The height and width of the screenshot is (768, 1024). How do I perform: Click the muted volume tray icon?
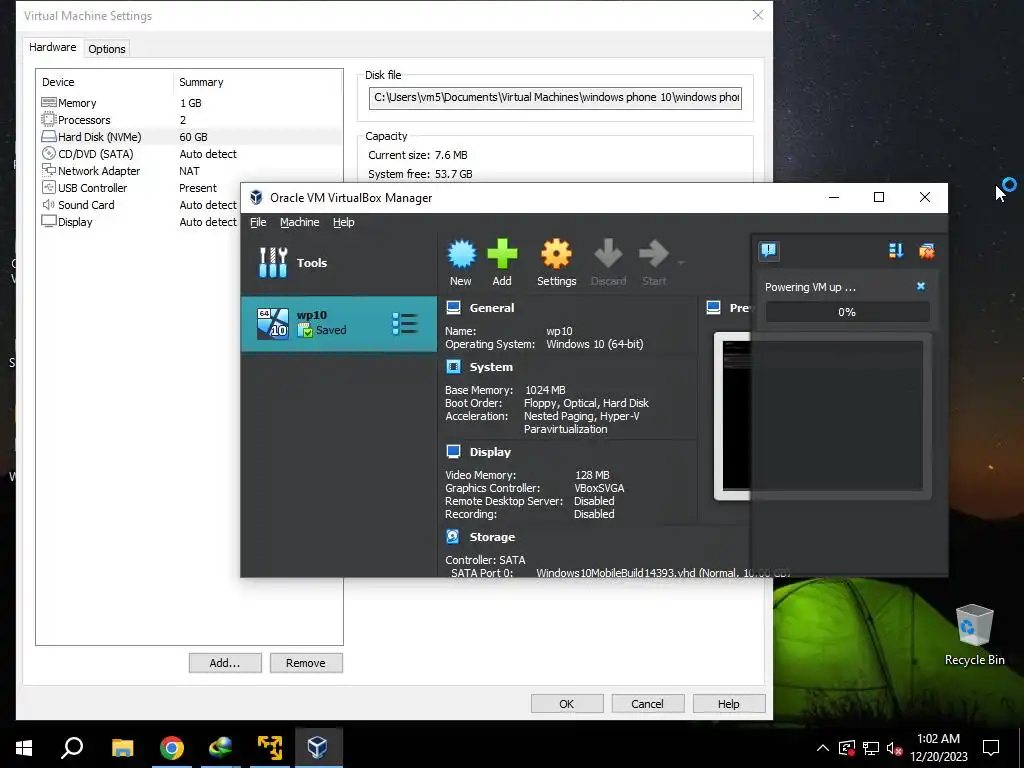click(894, 748)
